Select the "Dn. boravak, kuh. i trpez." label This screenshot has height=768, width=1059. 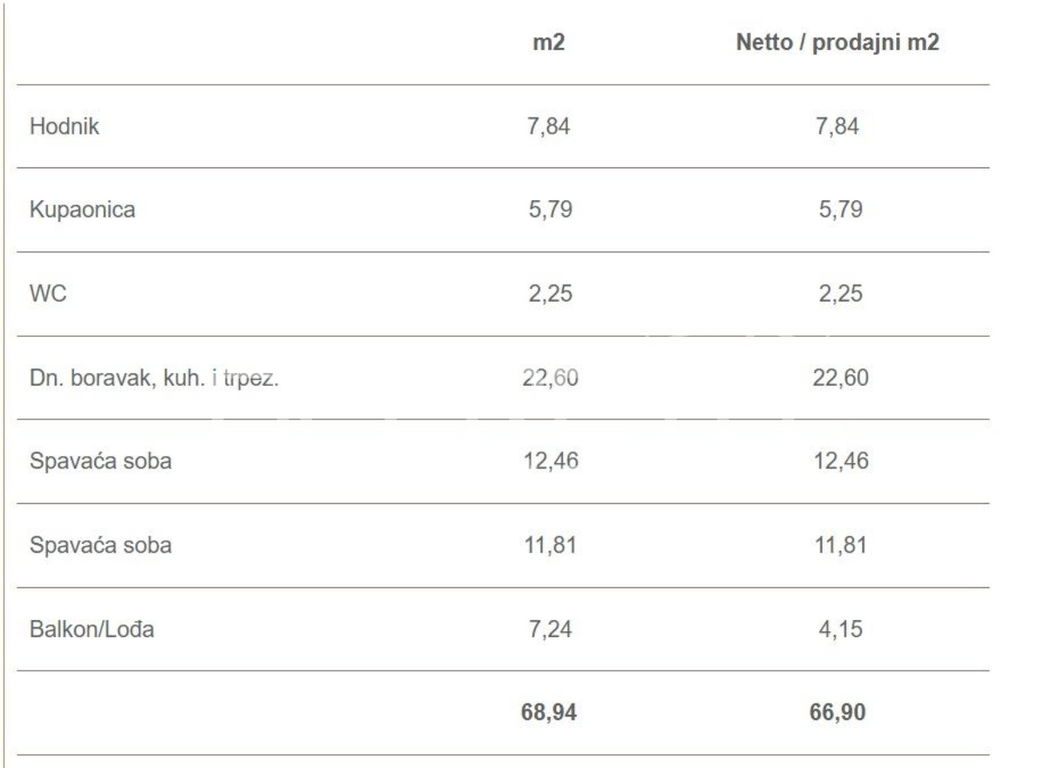pyautogui.click(x=153, y=378)
